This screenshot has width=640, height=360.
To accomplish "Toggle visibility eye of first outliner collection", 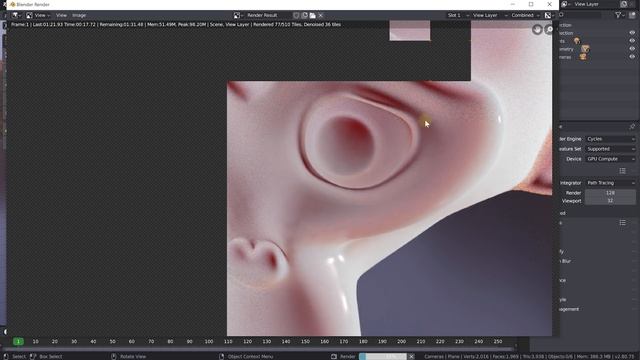I will [632, 33].
